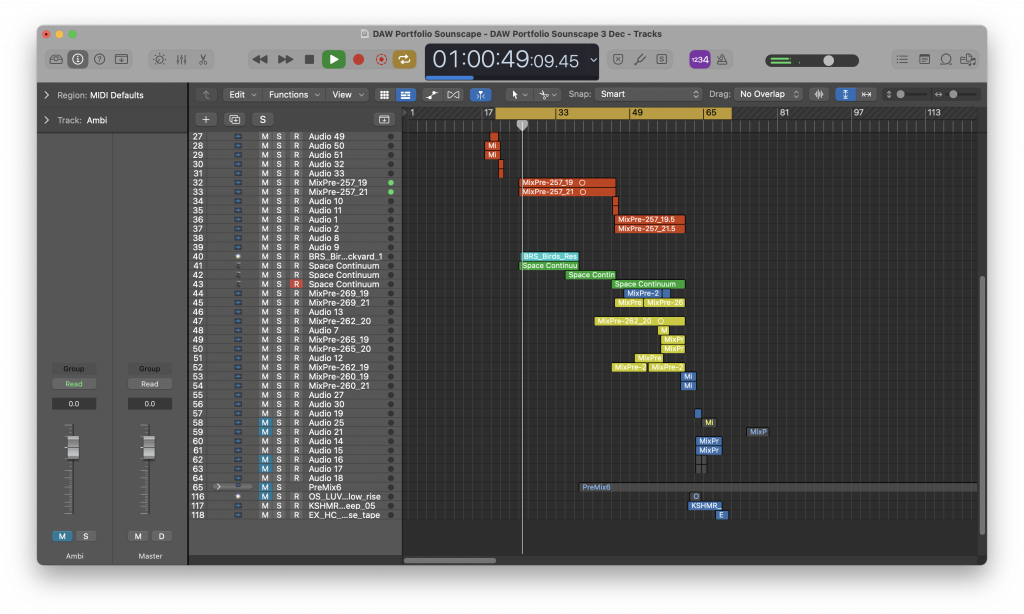Viewport: 1024px width, 614px height.
Task: Open the Mixer faders icon
Action: point(182,59)
